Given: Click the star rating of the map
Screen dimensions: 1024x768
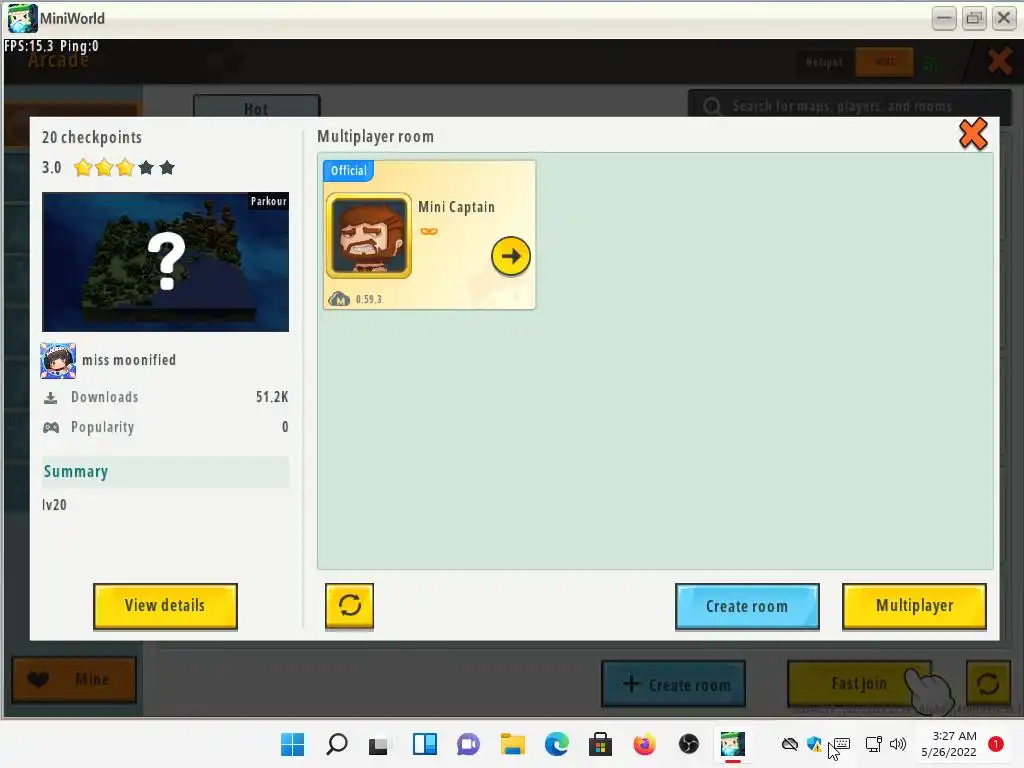Looking at the screenshot, I should click(124, 168).
